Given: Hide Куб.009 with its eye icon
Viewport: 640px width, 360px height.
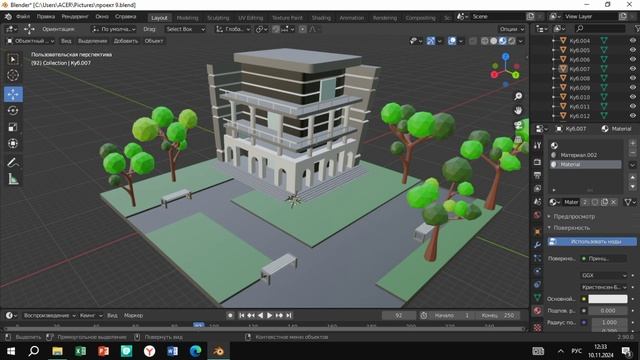Looking at the screenshot, I should [633, 87].
